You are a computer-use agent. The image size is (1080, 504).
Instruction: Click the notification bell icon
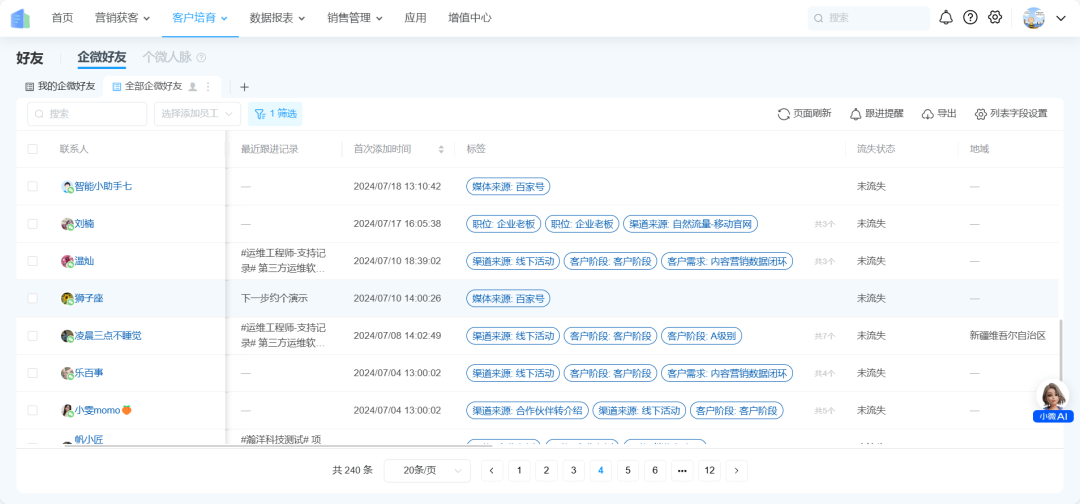[x=945, y=17]
